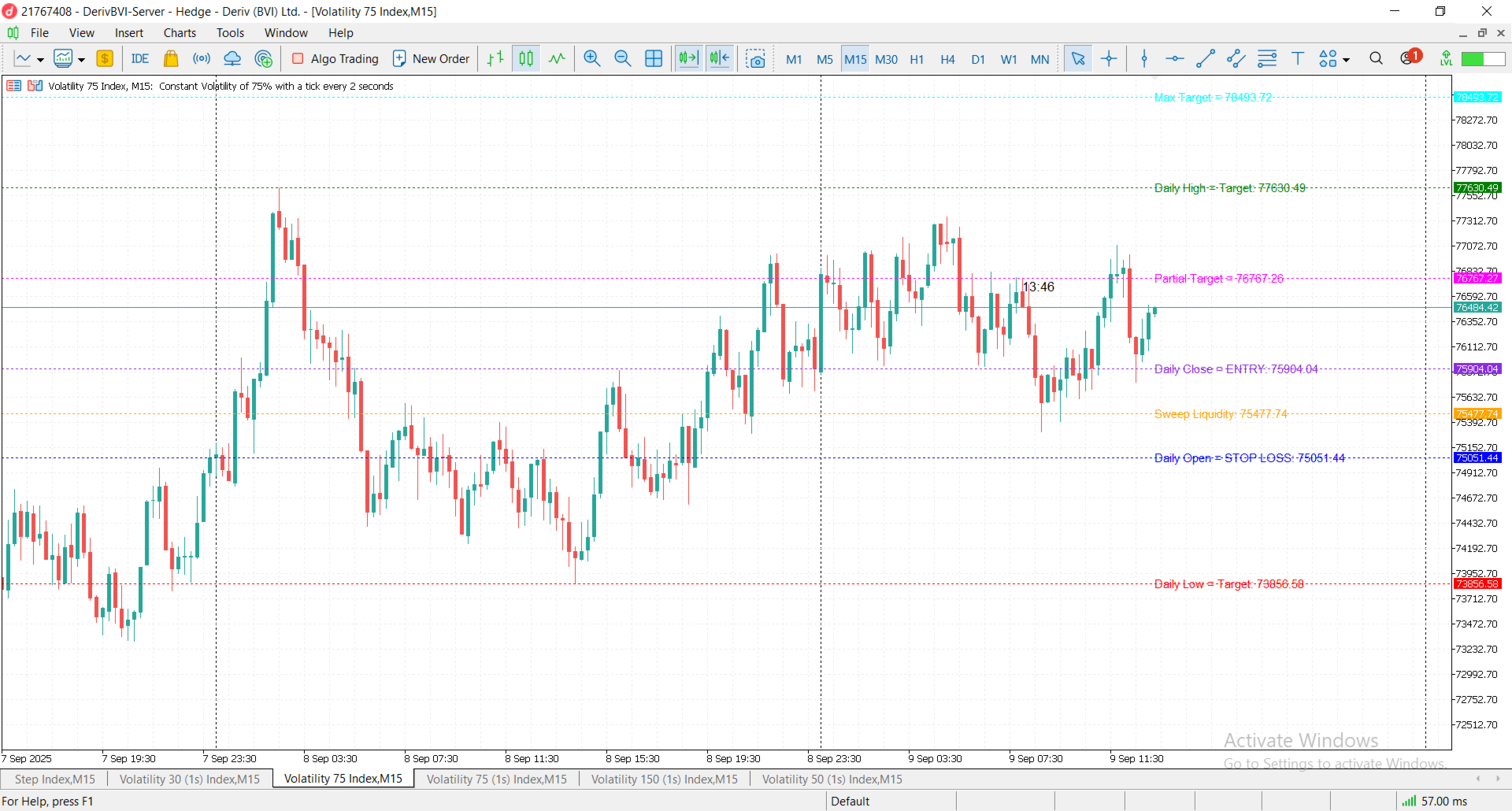Open depth of market icon on chart
This screenshot has width=1512, height=811.
tap(35, 86)
